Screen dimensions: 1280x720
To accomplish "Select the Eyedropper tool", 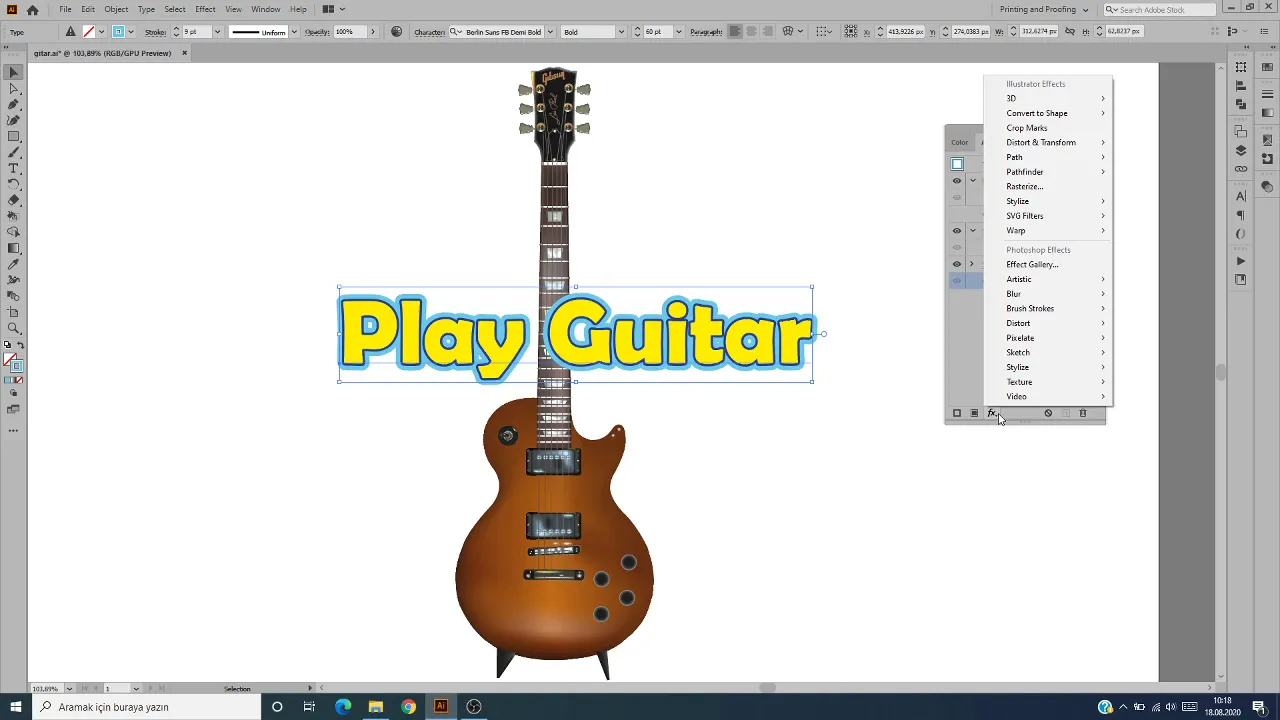I will tap(14, 265).
